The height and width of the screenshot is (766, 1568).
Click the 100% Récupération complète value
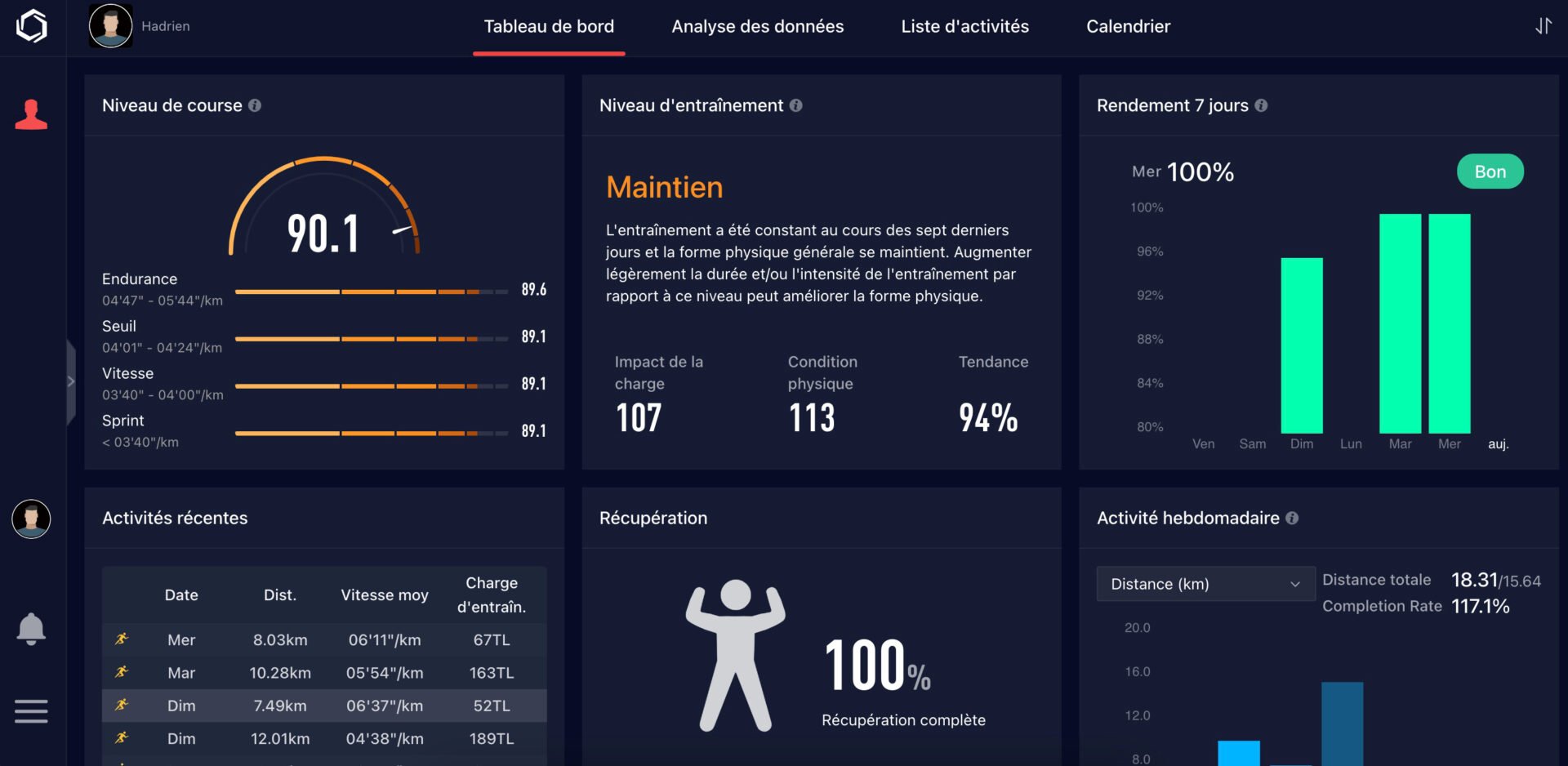878,666
